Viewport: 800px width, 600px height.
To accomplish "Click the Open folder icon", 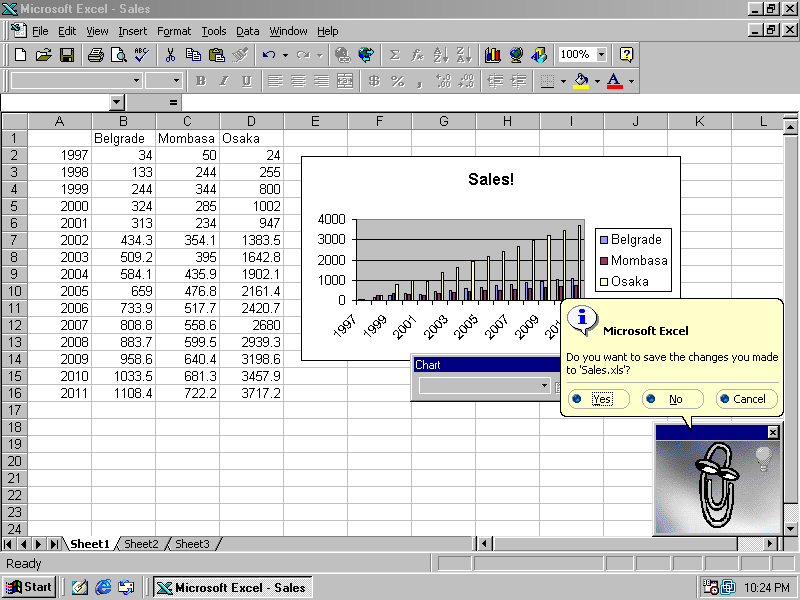I will point(43,55).
